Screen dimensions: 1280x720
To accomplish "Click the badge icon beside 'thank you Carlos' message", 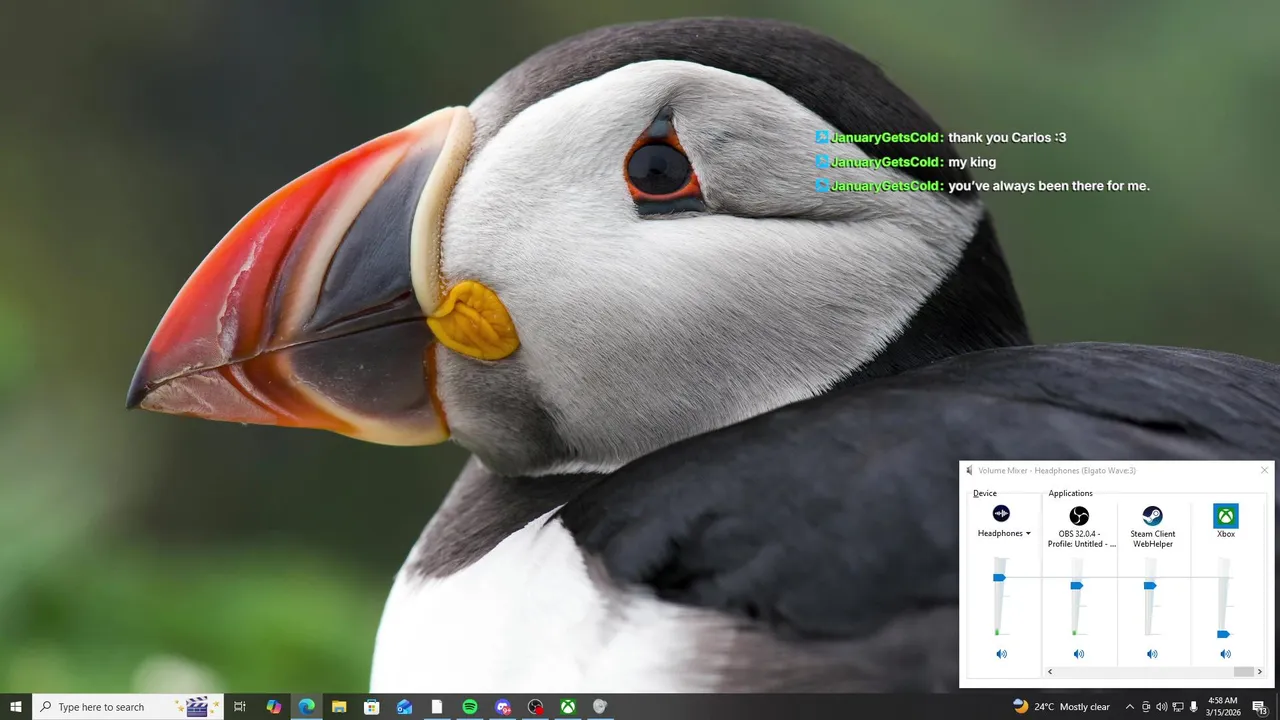I will point(822,137).
